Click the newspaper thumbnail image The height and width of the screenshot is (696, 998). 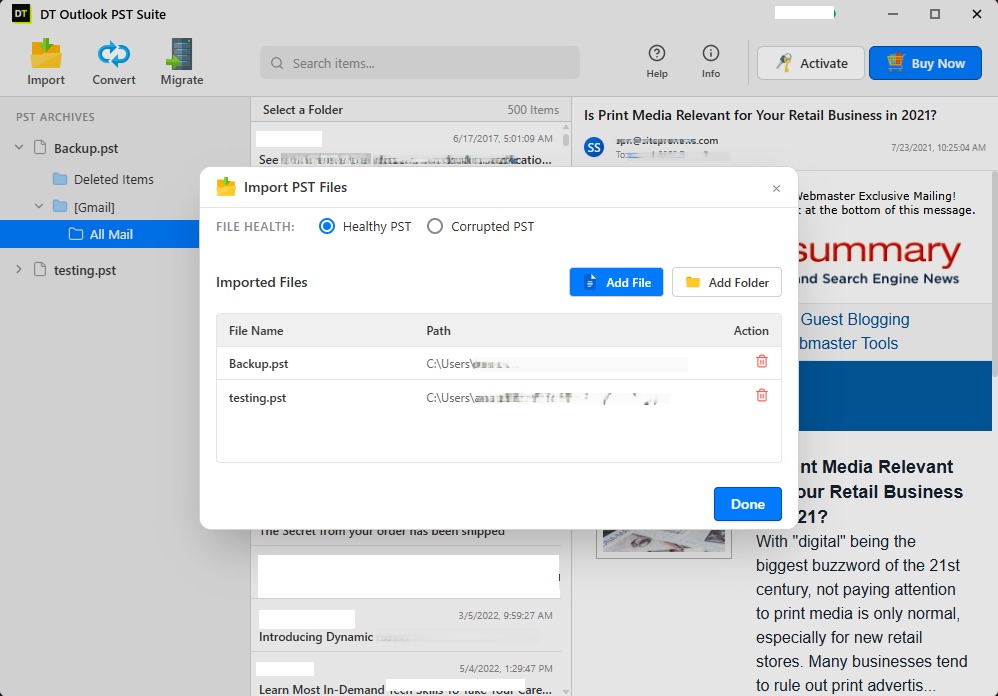point(664,541)
